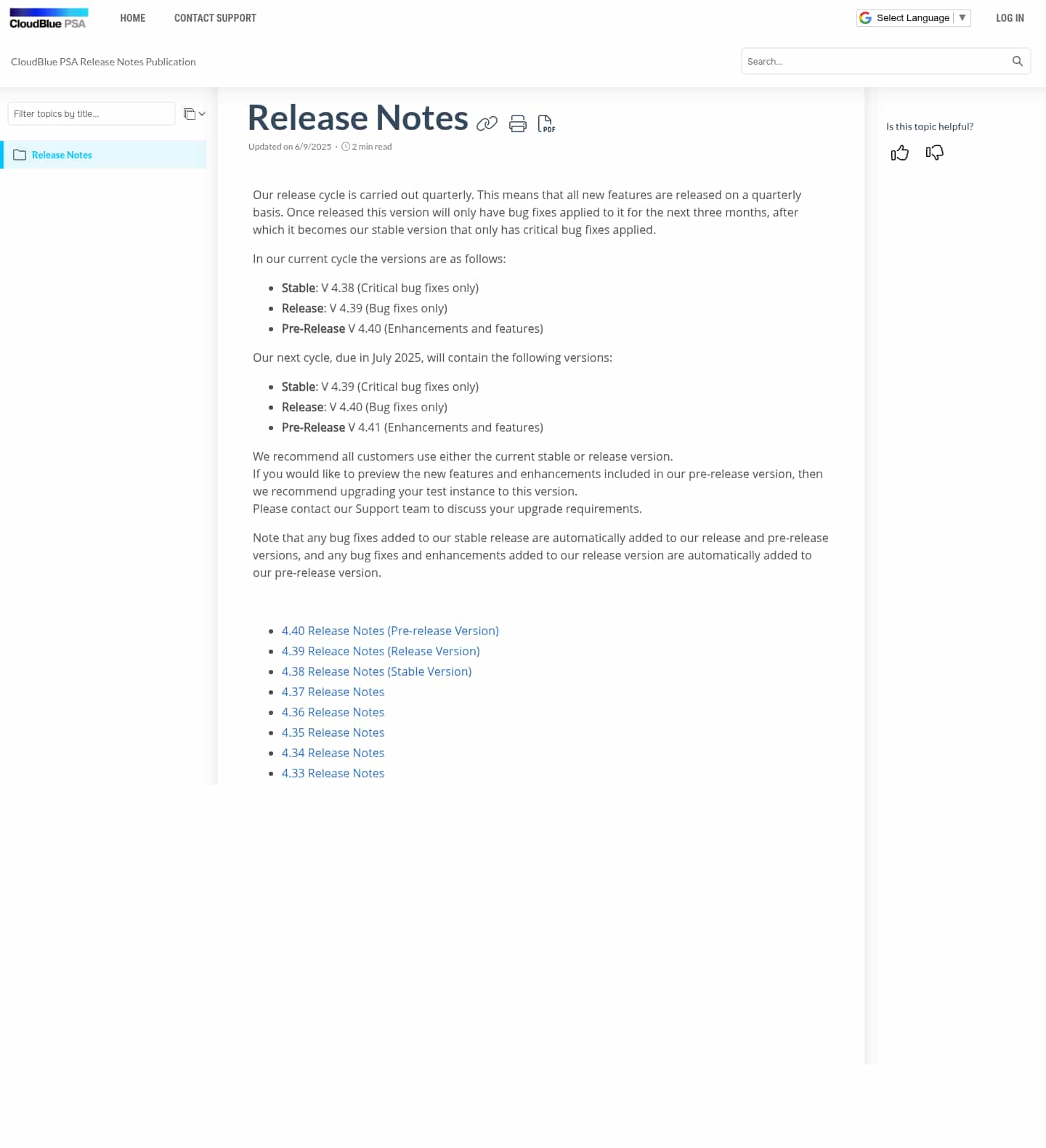Image resolution: width=1046 pixels, height=1148 pixels.
Task: Click the 'Release: V 4.40' bullet
Action: point(365,407)
